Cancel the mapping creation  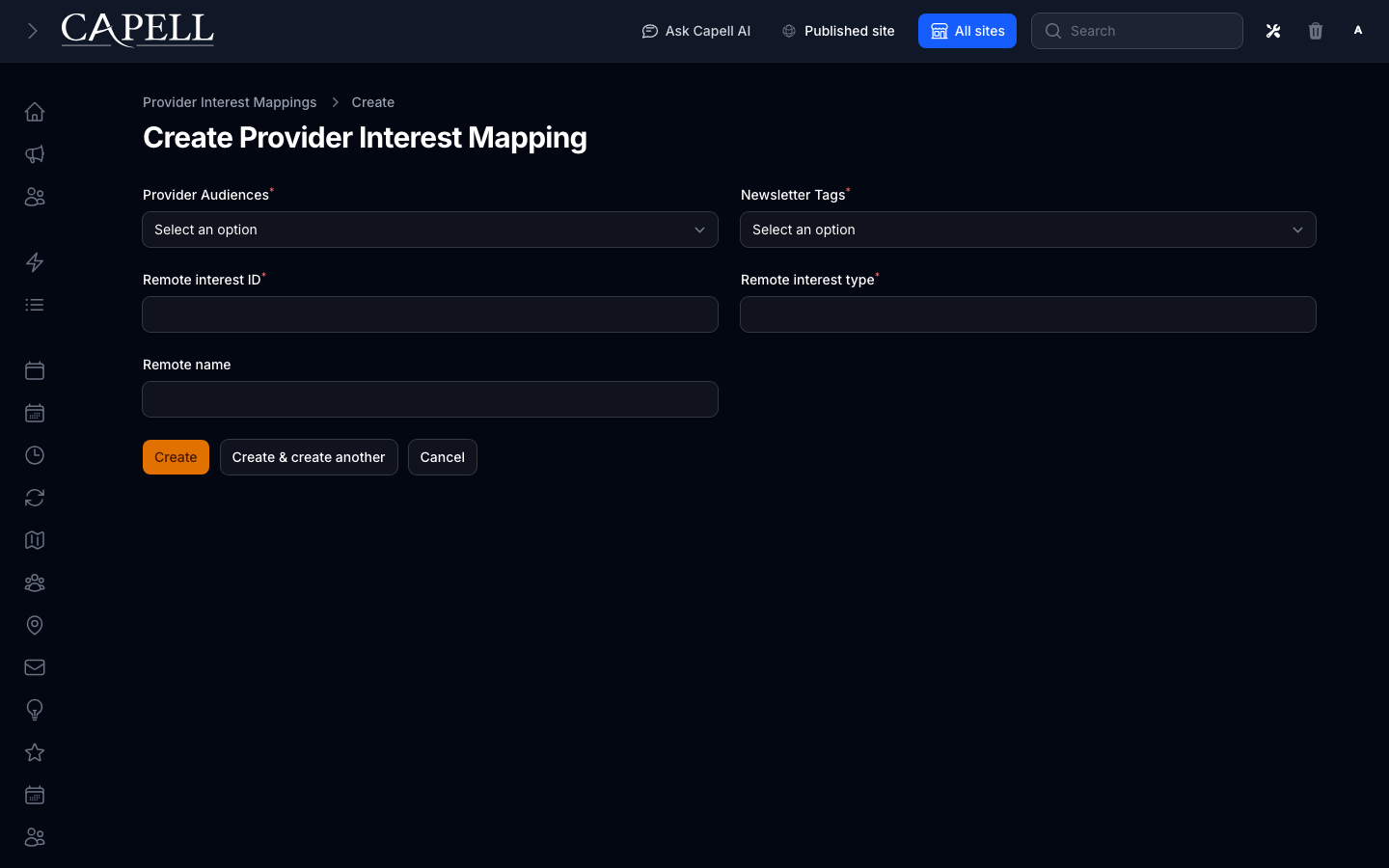[443, 457]
